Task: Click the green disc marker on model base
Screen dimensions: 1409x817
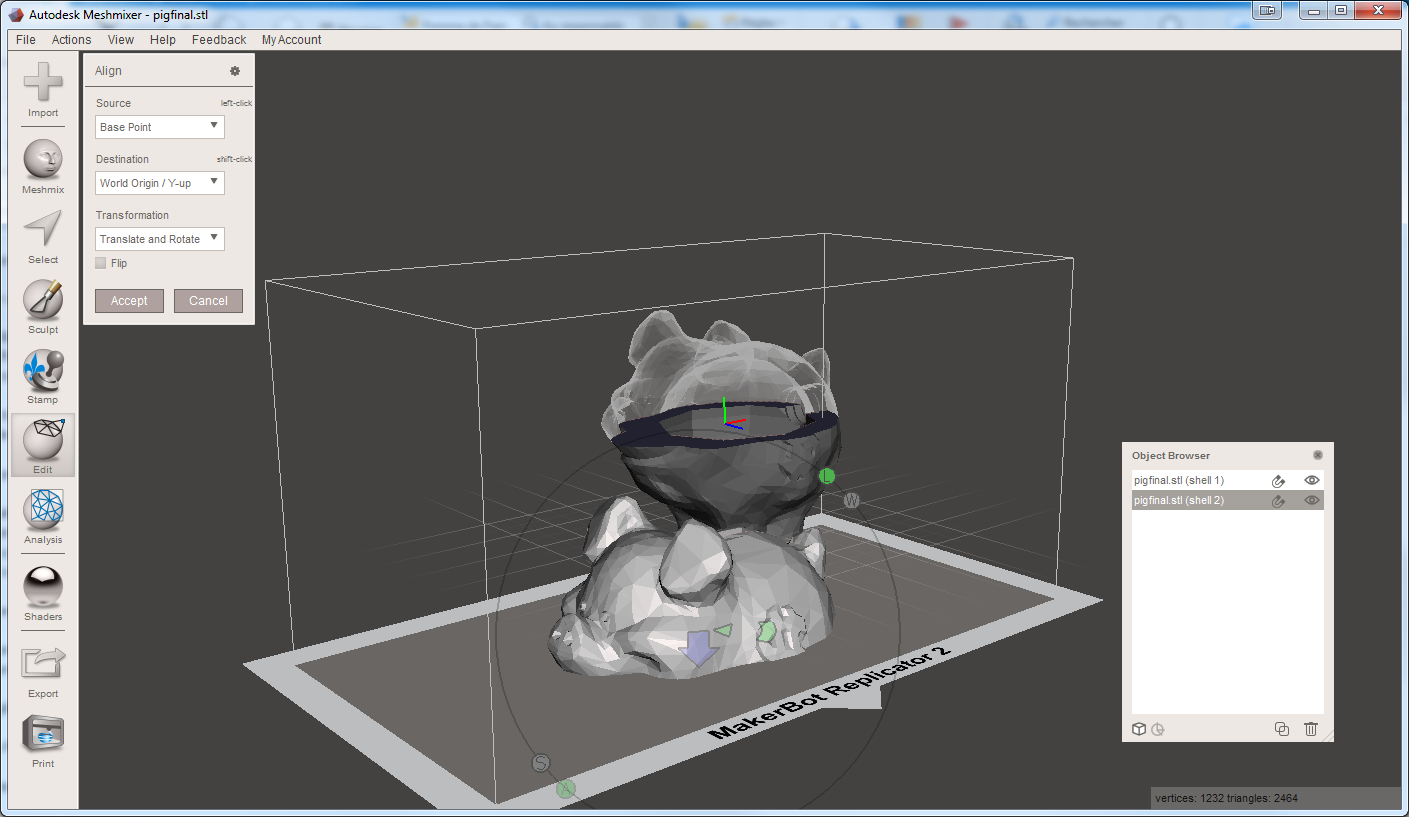Action: [x=766, y=632]
